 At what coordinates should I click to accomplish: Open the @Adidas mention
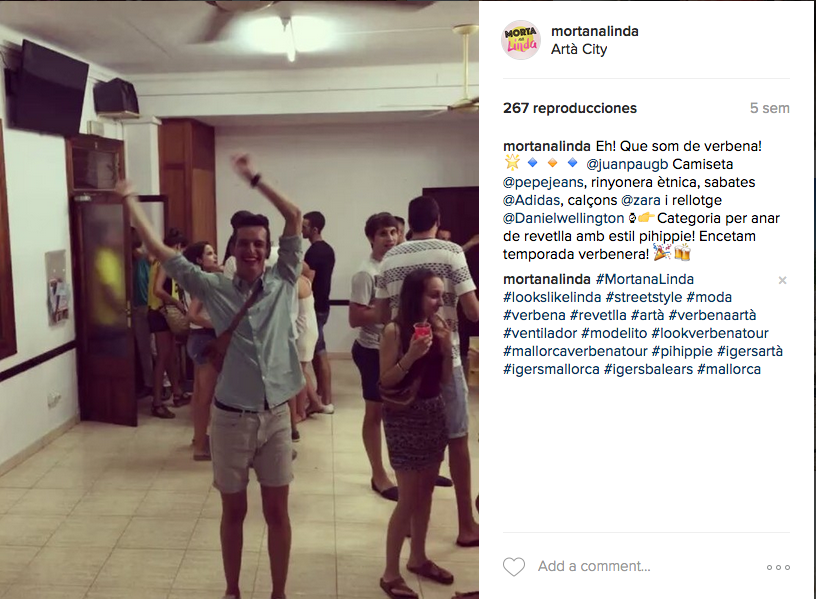(x=531, y=200)
